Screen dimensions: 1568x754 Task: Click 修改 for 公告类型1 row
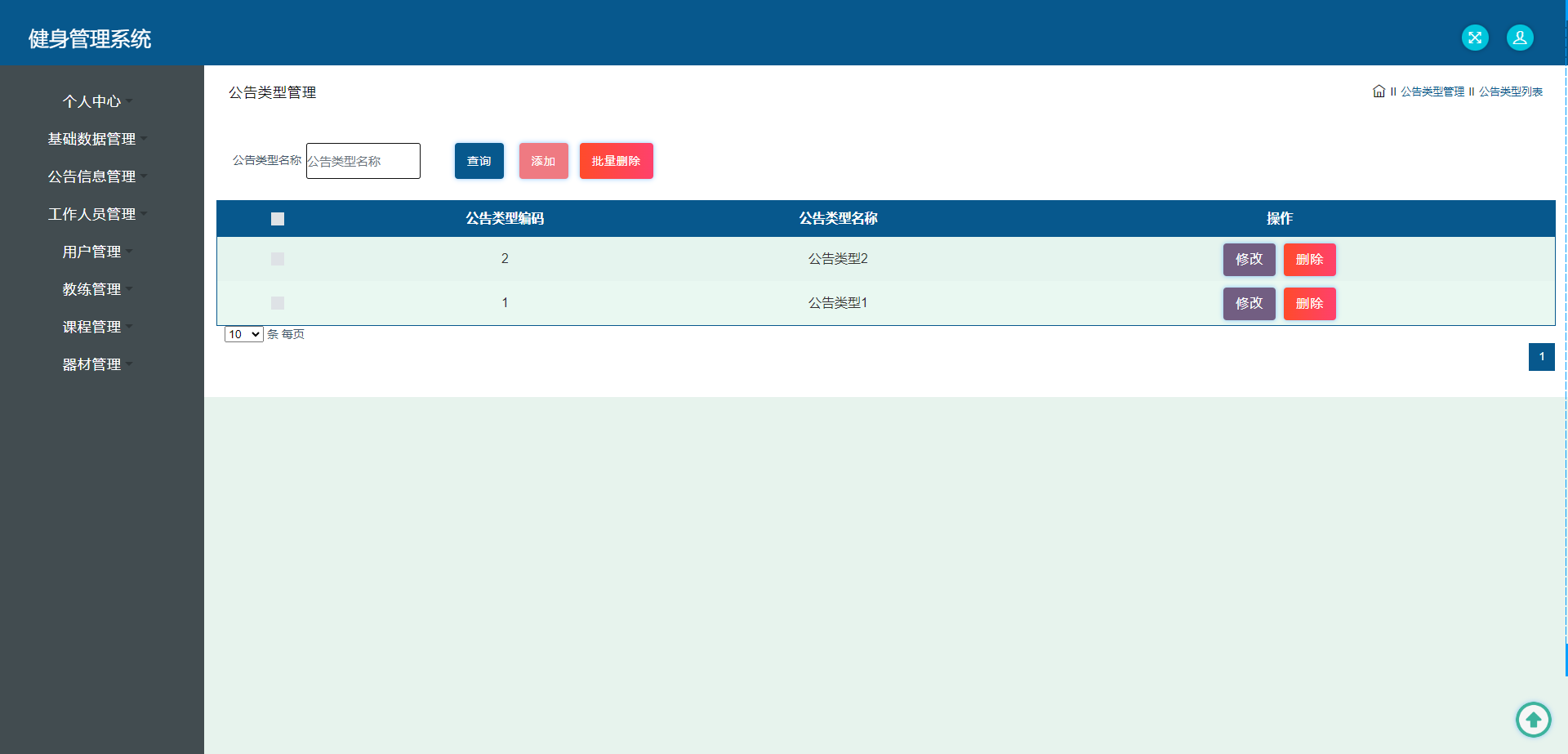tap(1249, 304)
